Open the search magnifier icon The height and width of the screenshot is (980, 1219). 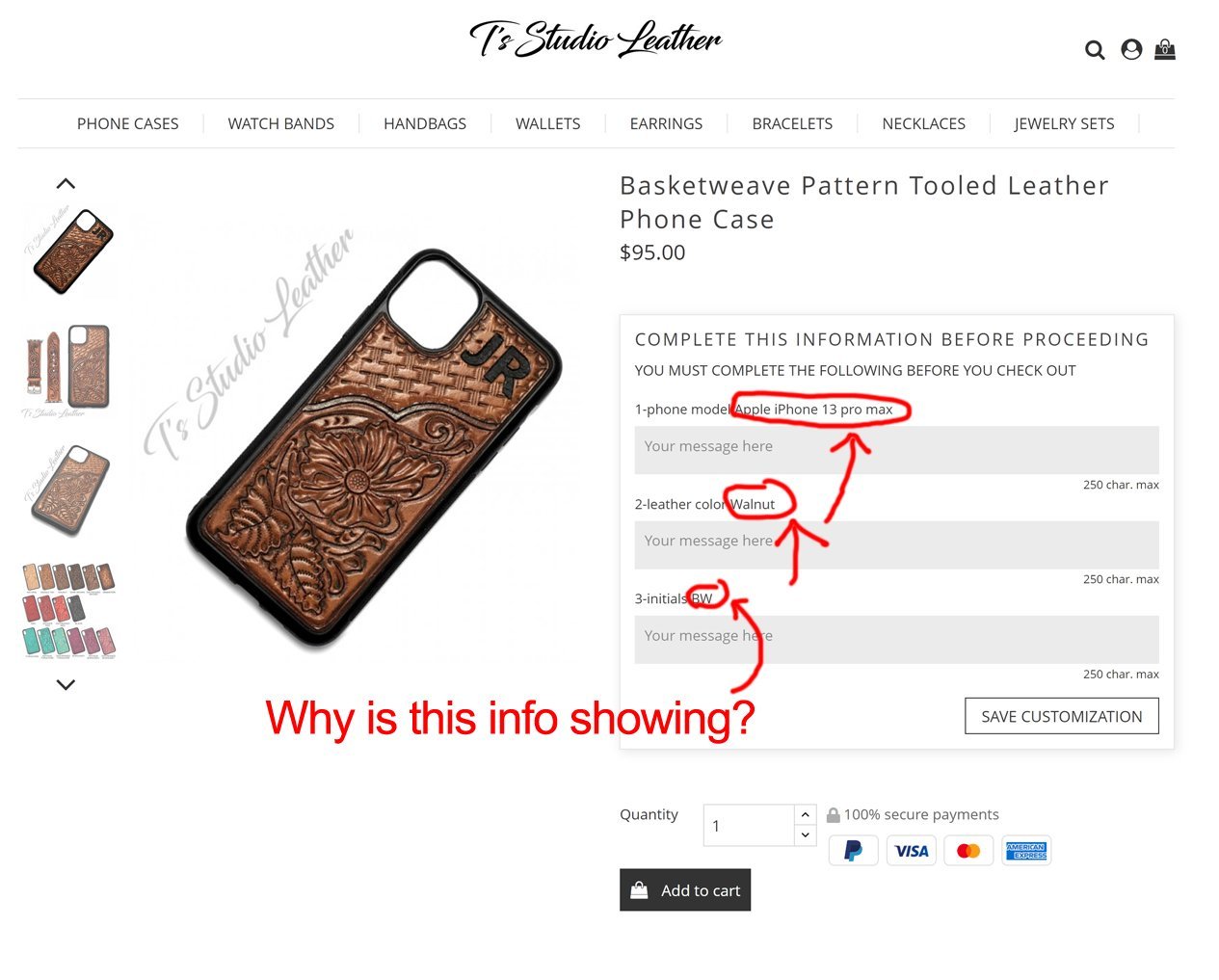point(1095,50)
